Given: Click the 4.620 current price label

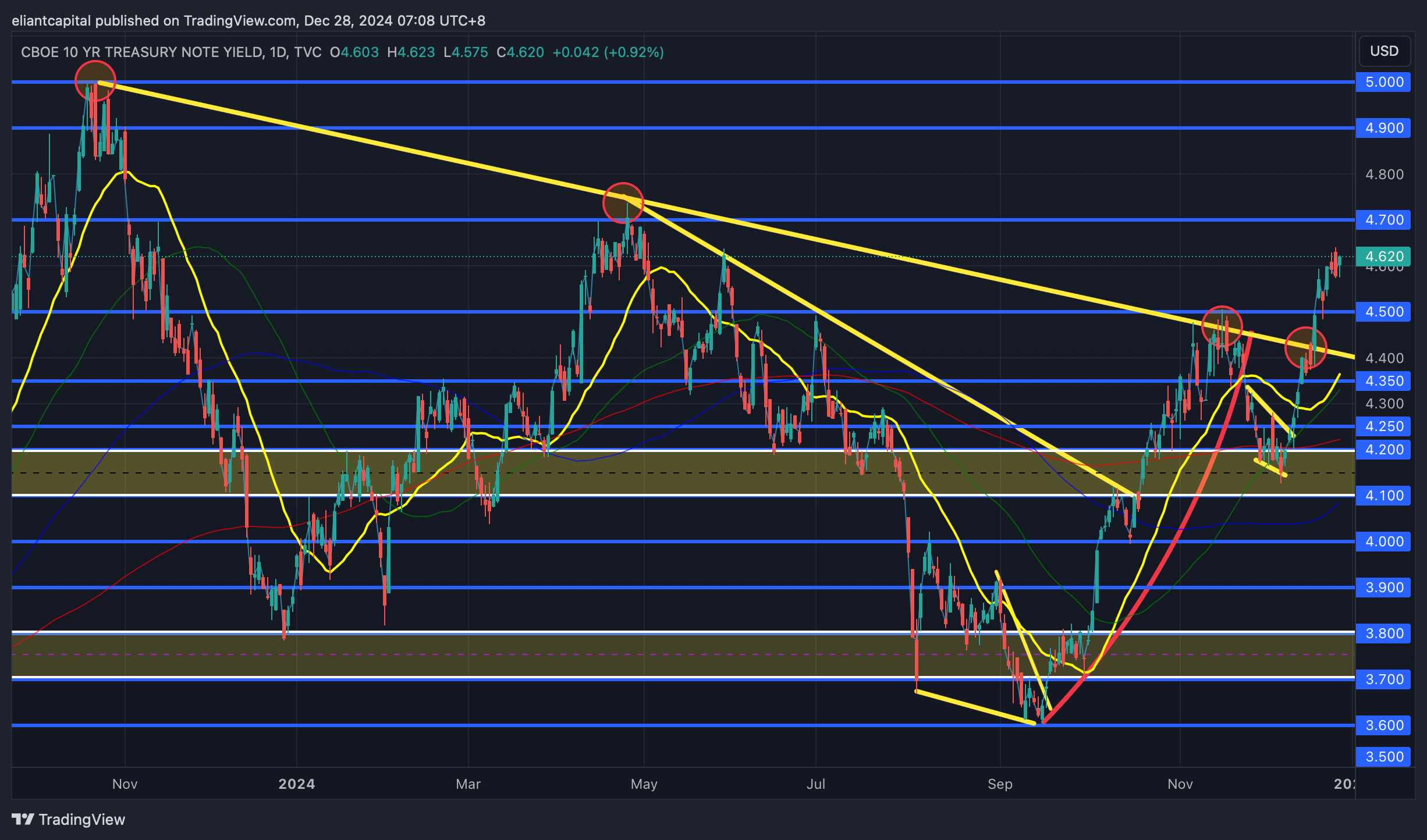Looking at the screenshot, I should pyautogui.click(x=1383, y=256).
